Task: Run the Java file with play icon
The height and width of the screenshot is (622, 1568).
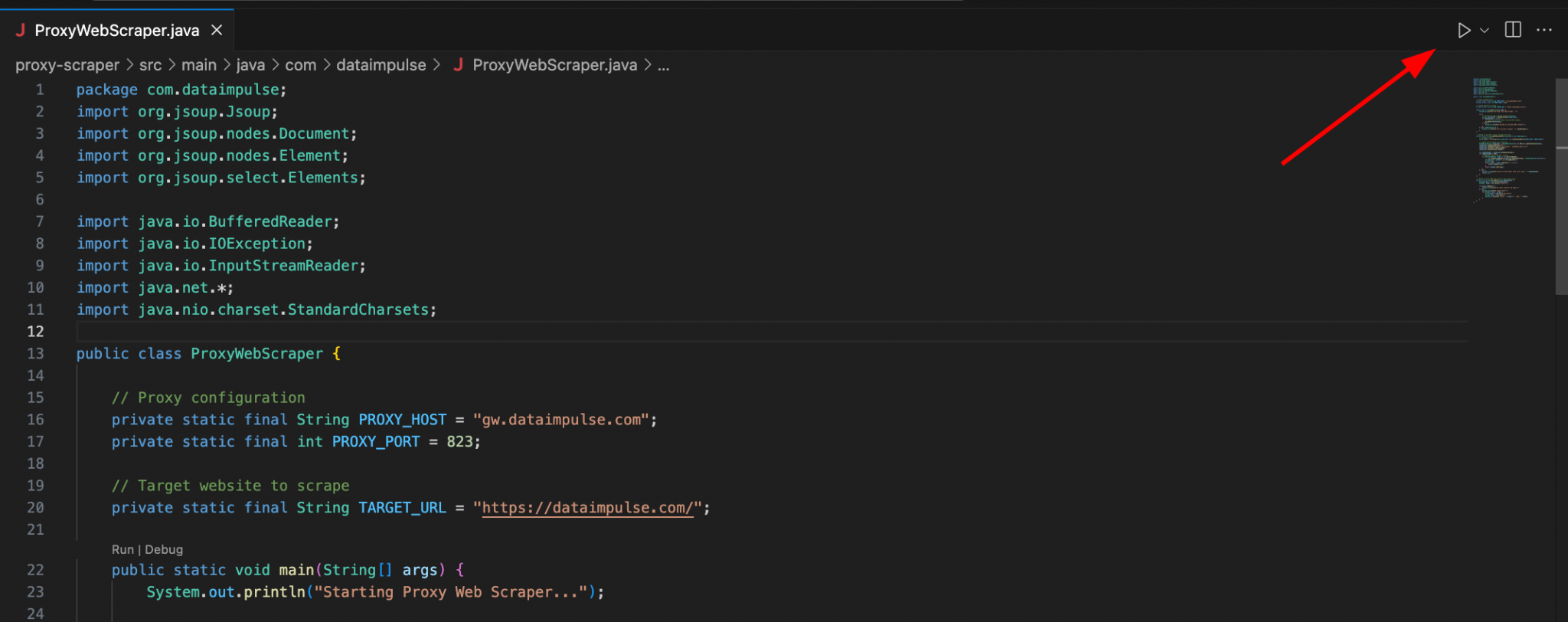Action: click(1464, 30)
